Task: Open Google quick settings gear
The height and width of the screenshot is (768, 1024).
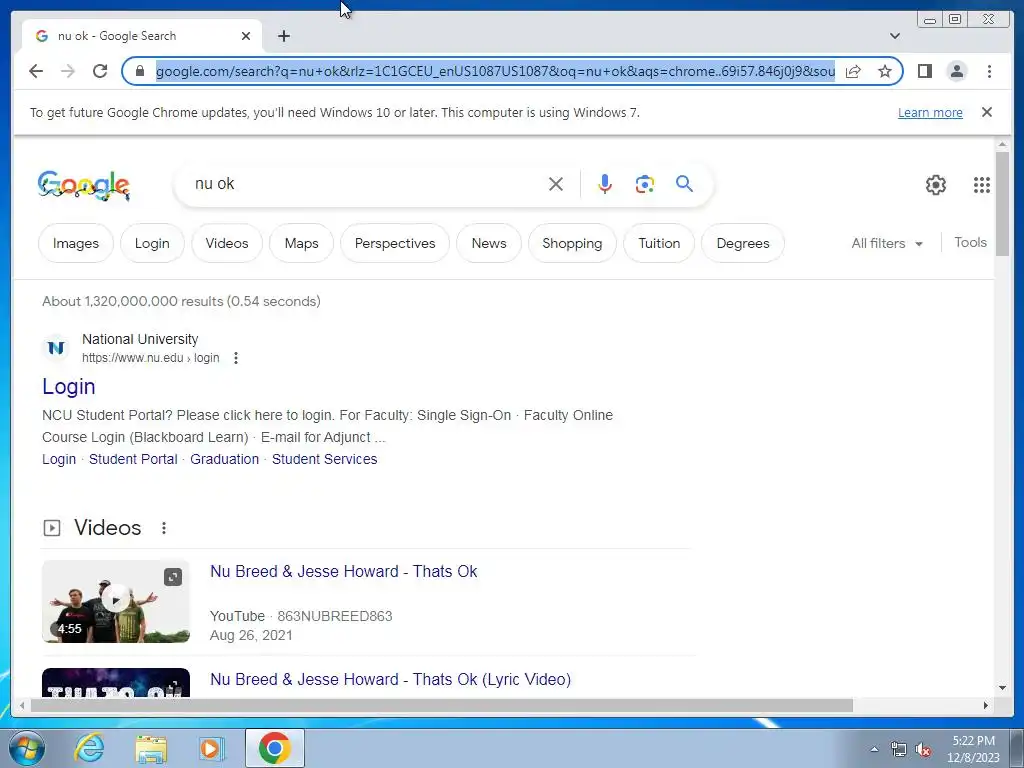Action: tap(936, 185)
